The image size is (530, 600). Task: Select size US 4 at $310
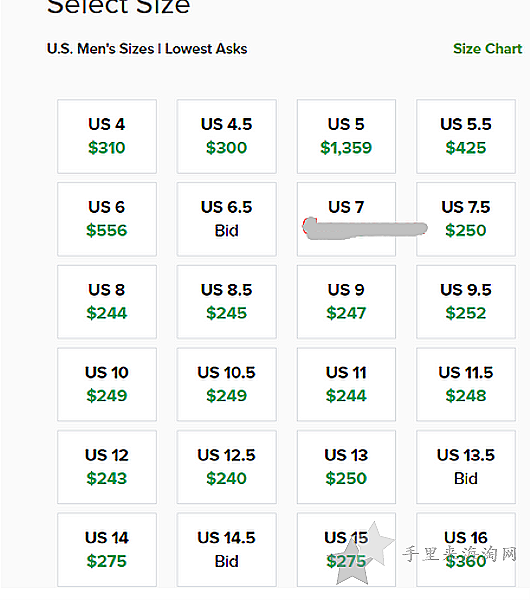tap(107, 136)
